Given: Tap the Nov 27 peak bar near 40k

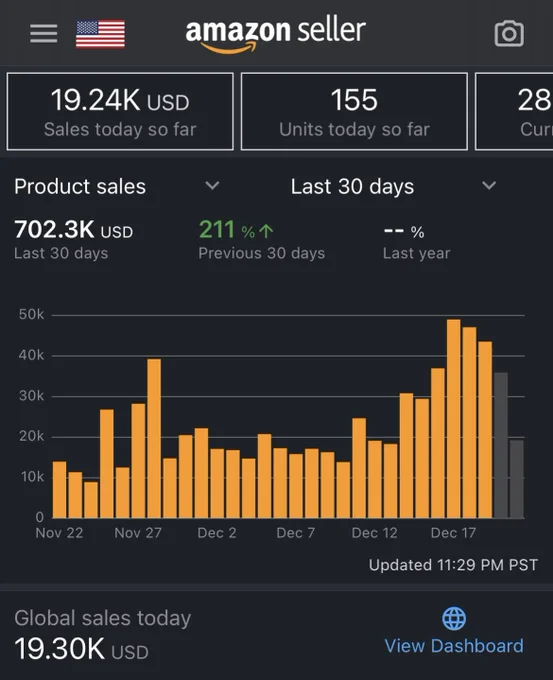Looking at the screenshot, I should [154, 438].
